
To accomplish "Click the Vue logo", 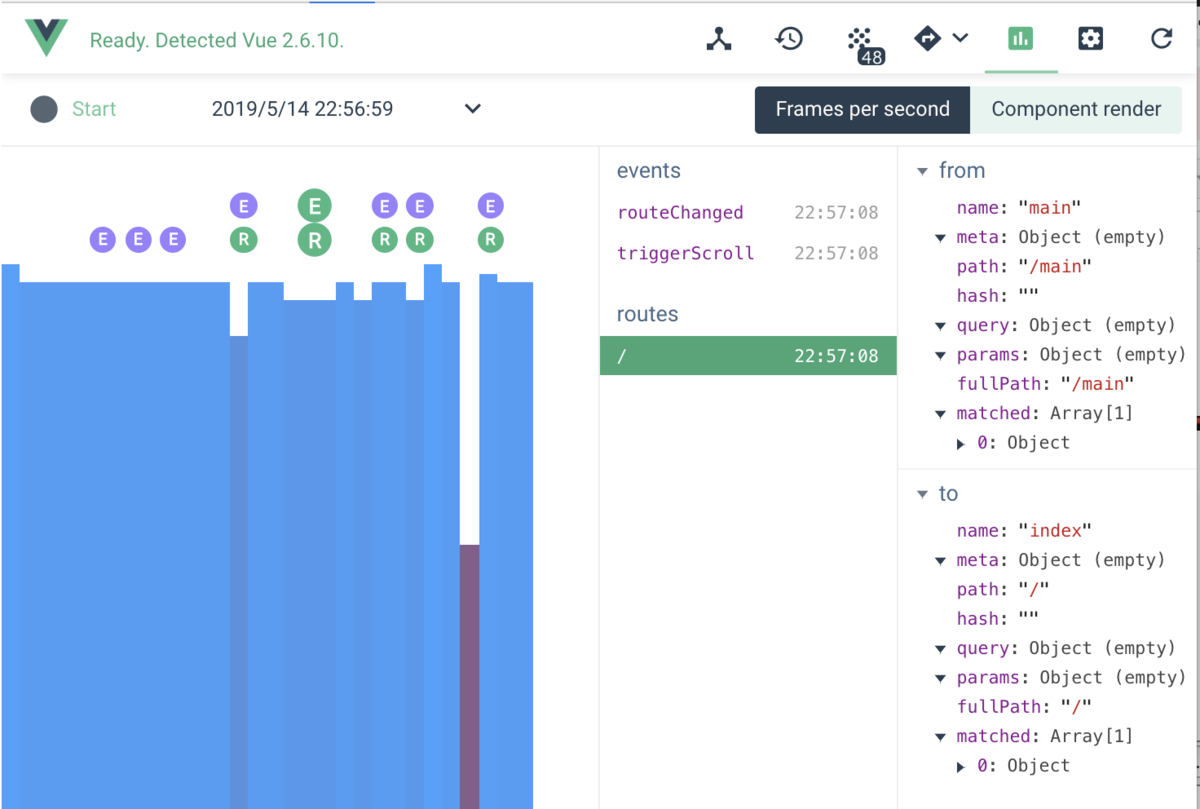I will click(x=46, y=39).
